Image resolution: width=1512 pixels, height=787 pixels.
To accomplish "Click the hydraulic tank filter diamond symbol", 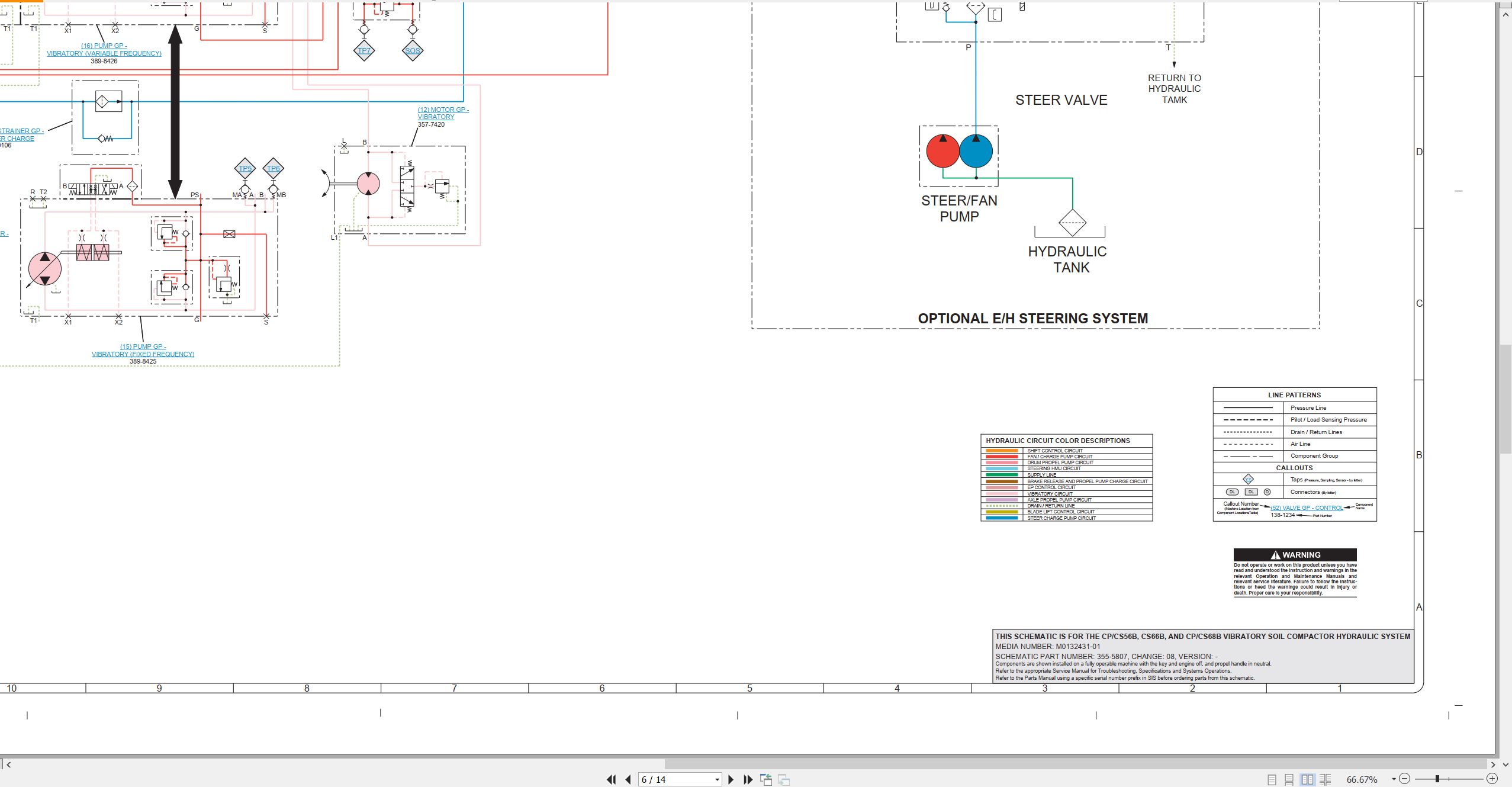I will [1072, 223].
